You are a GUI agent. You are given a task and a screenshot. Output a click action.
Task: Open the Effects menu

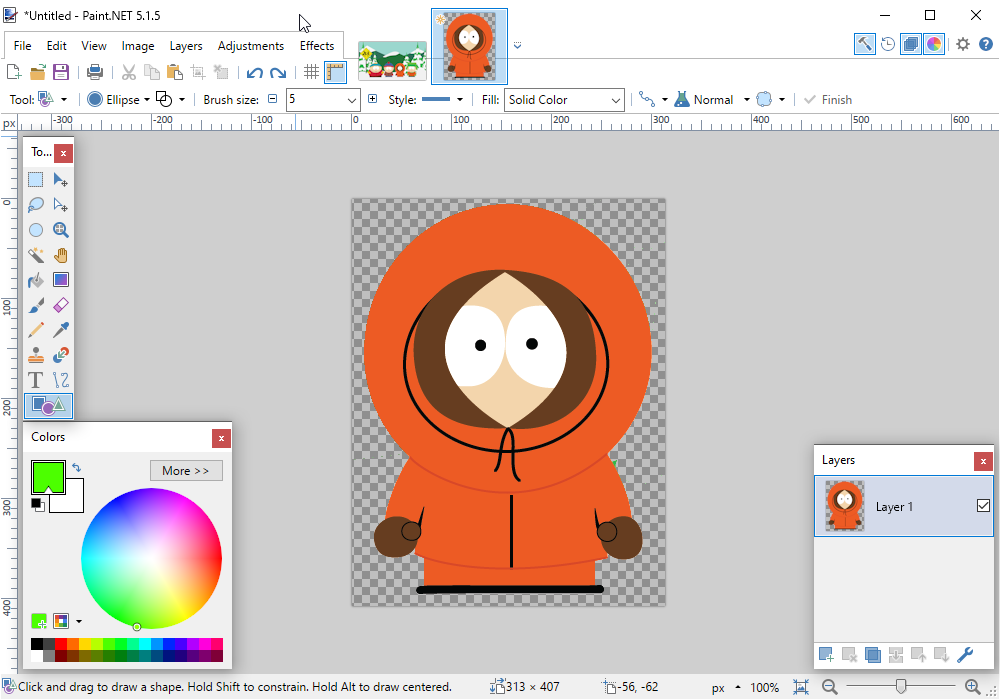(317, 46)
